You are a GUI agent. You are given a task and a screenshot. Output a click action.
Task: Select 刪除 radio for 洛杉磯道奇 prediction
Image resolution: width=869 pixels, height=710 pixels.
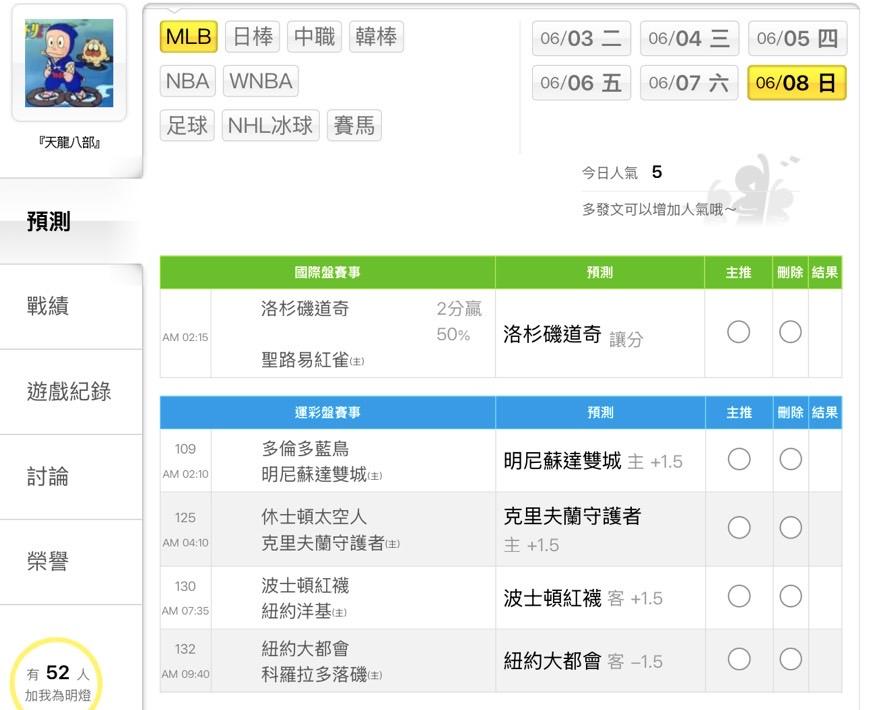tap(790, 332)
